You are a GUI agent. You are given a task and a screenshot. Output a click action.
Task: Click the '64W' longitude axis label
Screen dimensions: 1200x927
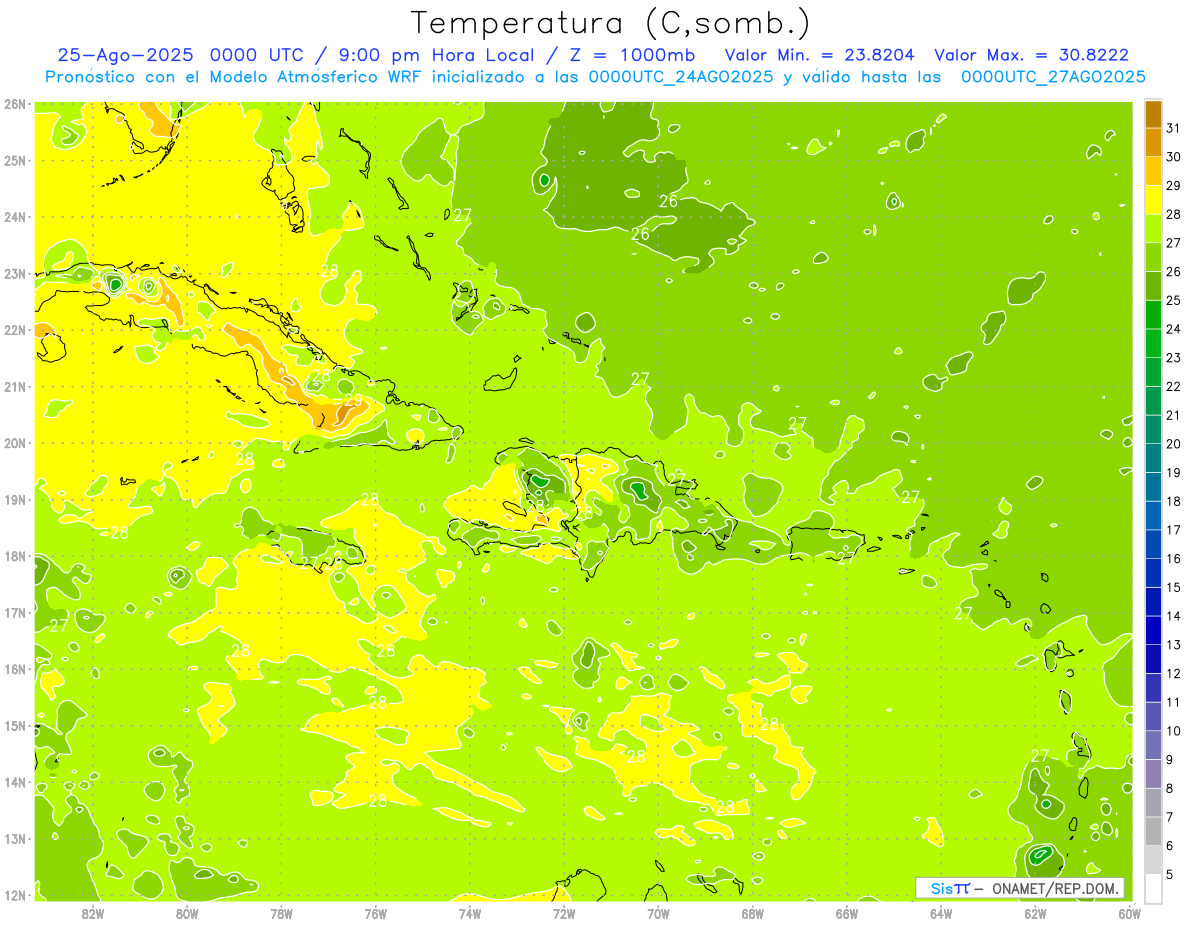click(x=941, y=913)
